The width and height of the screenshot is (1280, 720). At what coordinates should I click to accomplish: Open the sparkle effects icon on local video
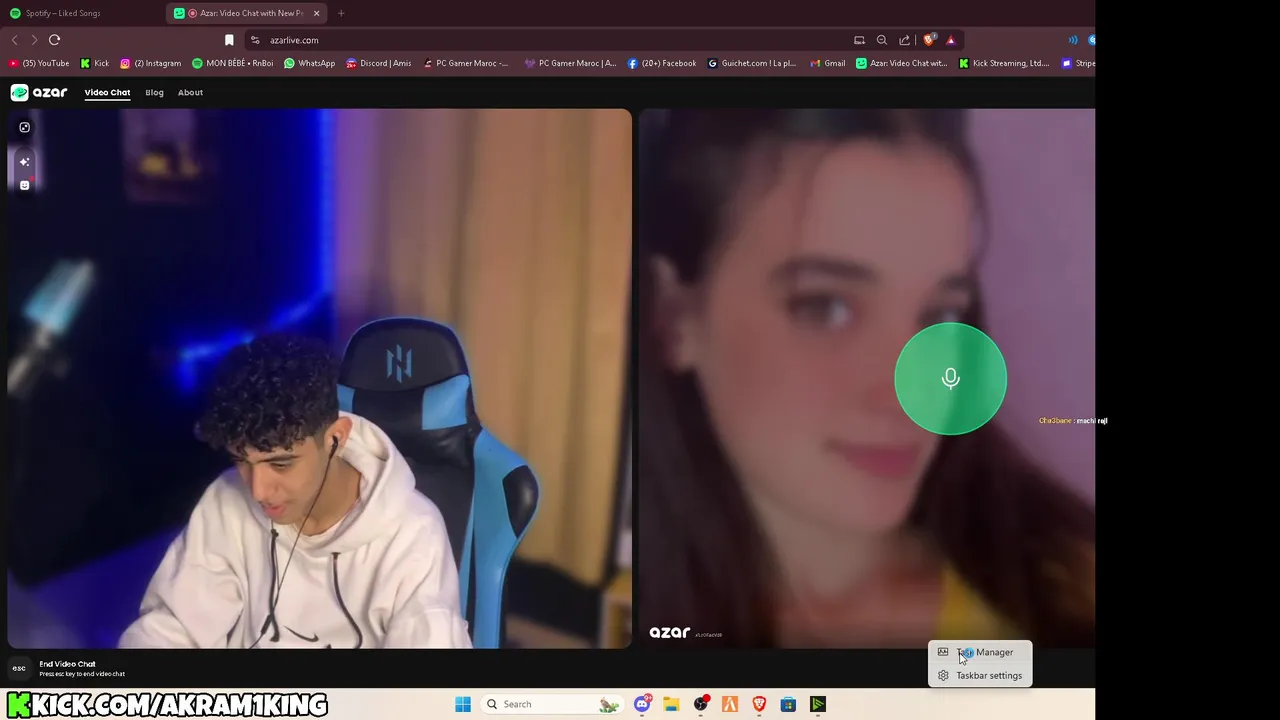24,161
